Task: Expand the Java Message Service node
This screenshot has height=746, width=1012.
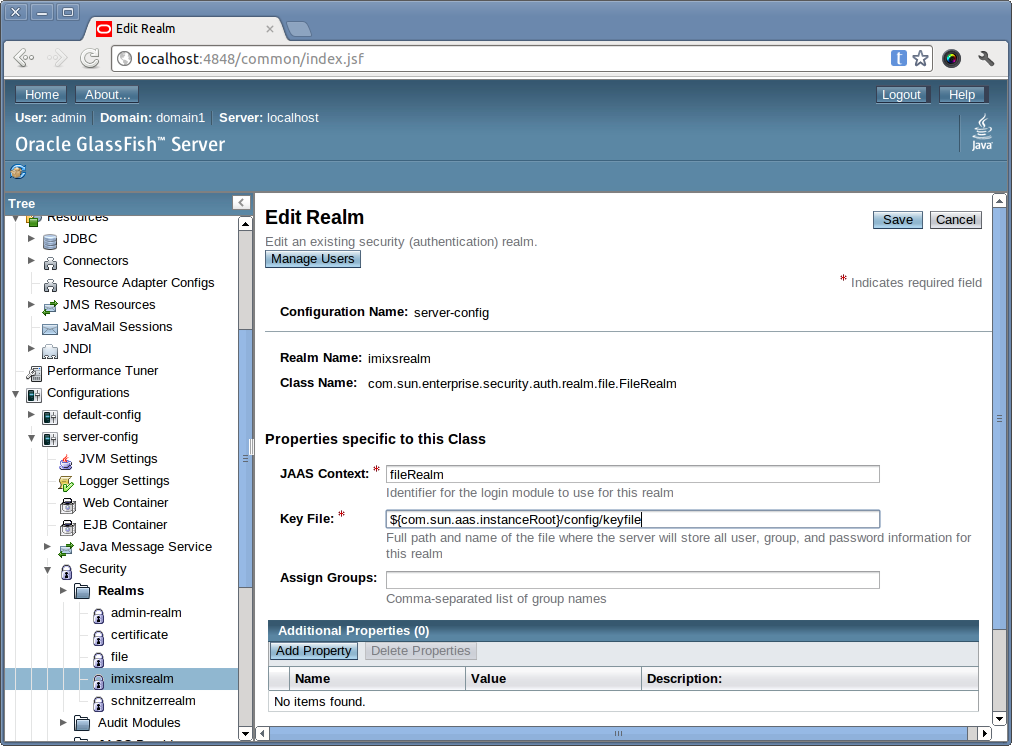Action: (x=47, y=547)
